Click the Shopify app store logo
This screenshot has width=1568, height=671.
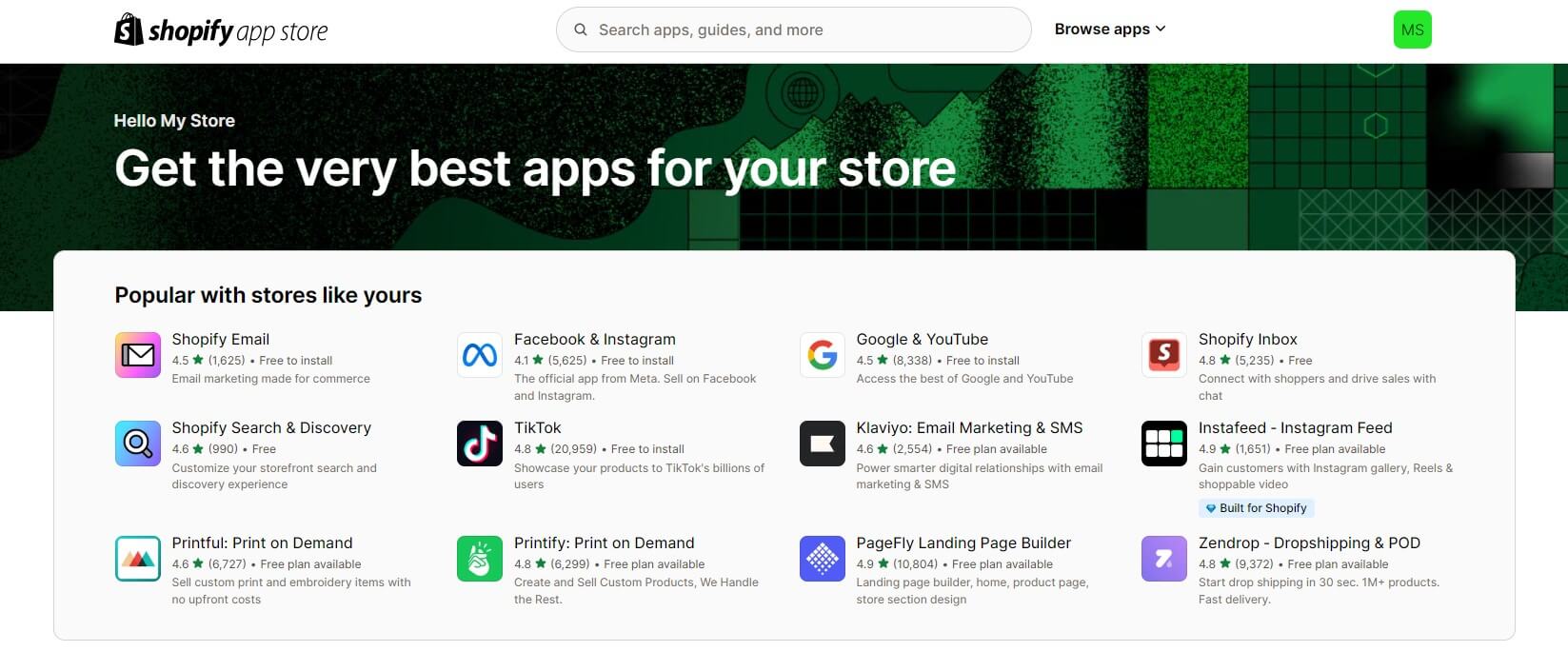coord(221,30)
